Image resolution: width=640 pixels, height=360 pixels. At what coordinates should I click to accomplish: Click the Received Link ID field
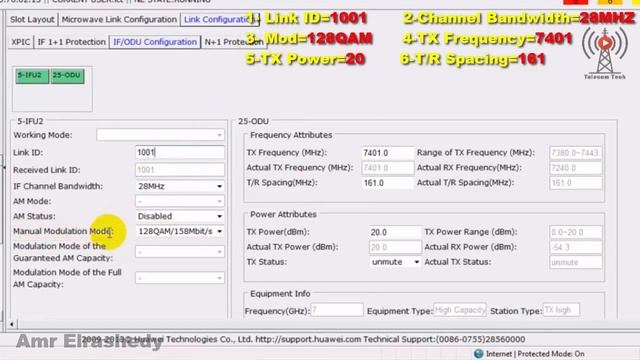click(180, 170)
